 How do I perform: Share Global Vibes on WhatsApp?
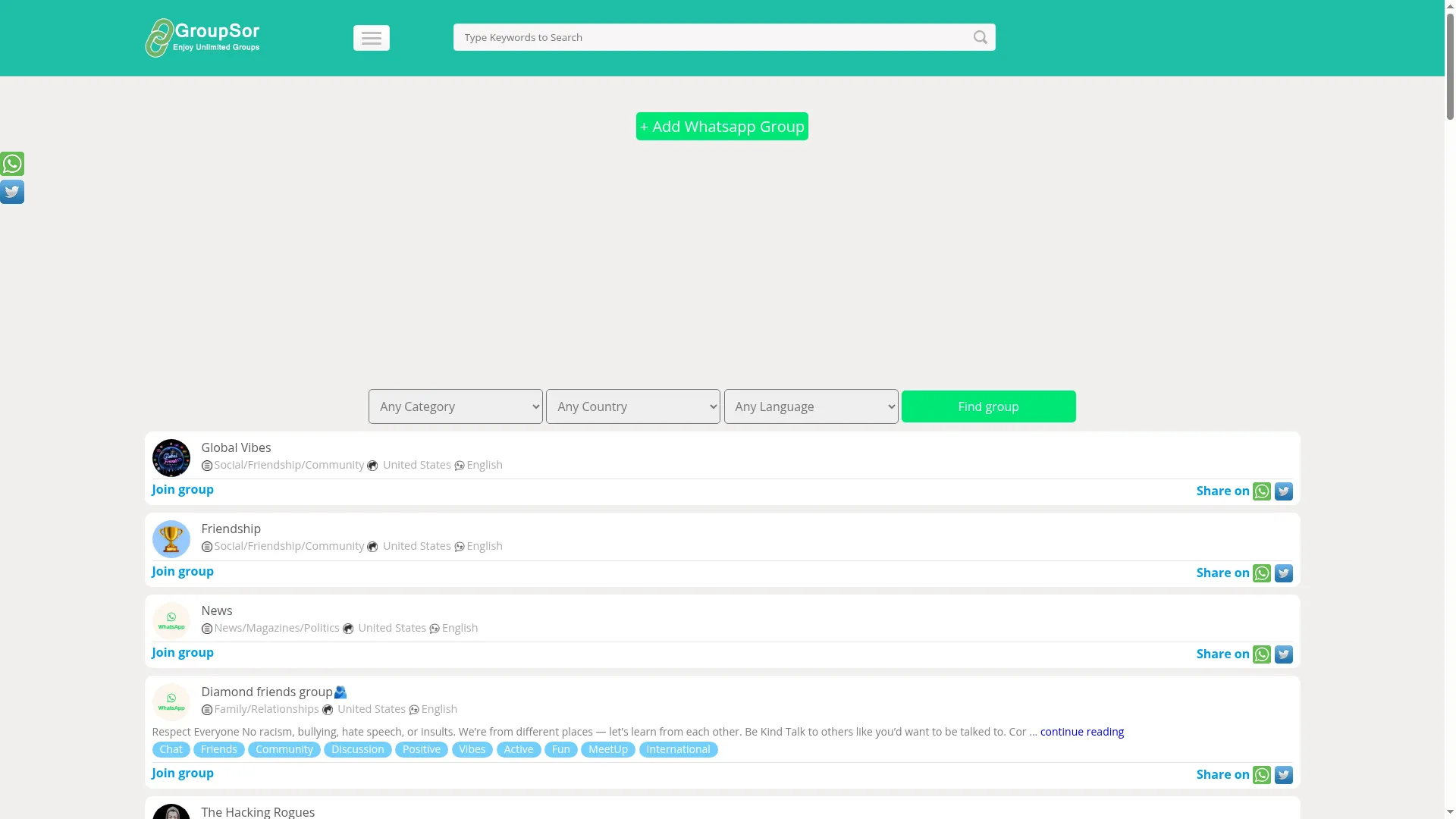click(x=1262, y=491)
